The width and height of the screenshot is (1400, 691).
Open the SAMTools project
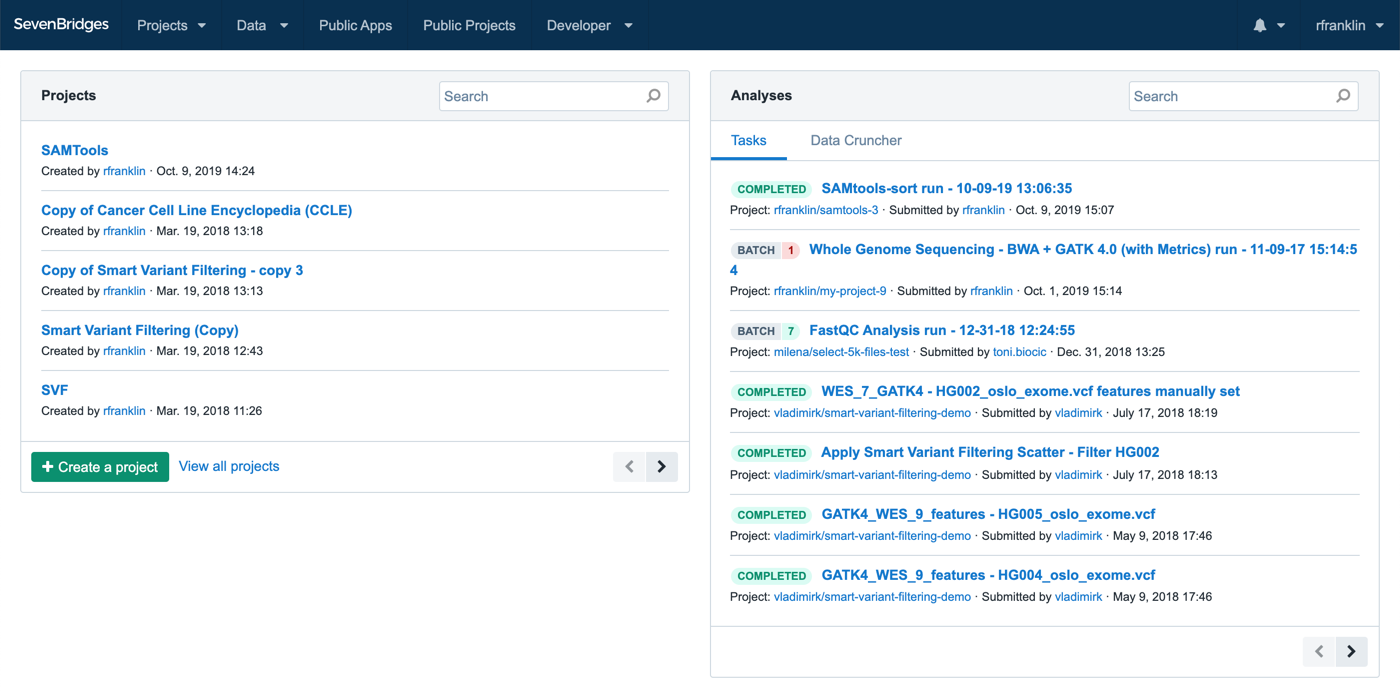click(x=75, y=150)
